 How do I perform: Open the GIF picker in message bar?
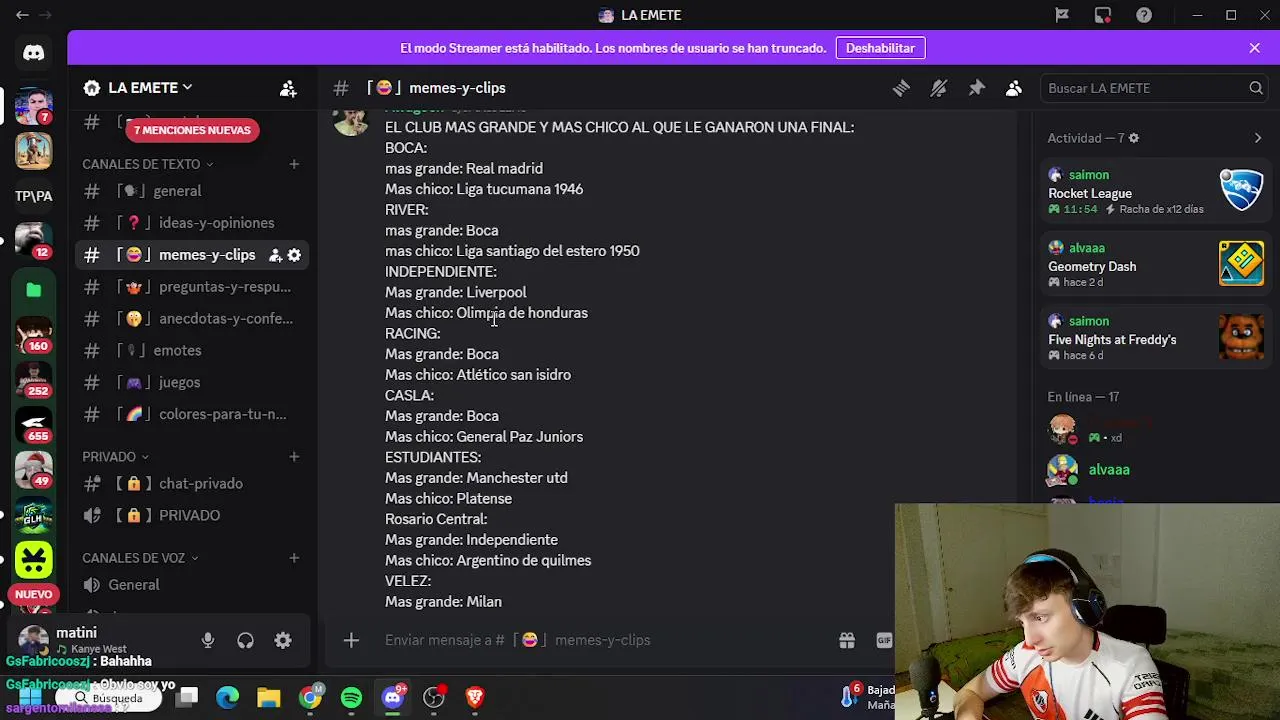point(884,640)
